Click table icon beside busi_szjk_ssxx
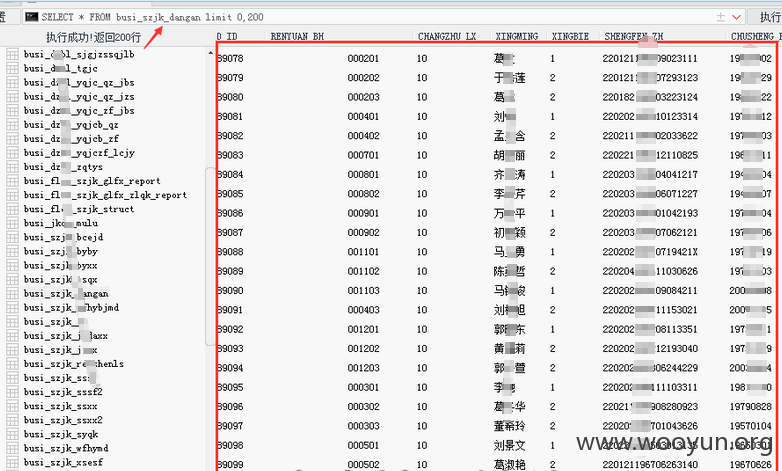Viewport: 782px width, 471px height. coord(12,406)
